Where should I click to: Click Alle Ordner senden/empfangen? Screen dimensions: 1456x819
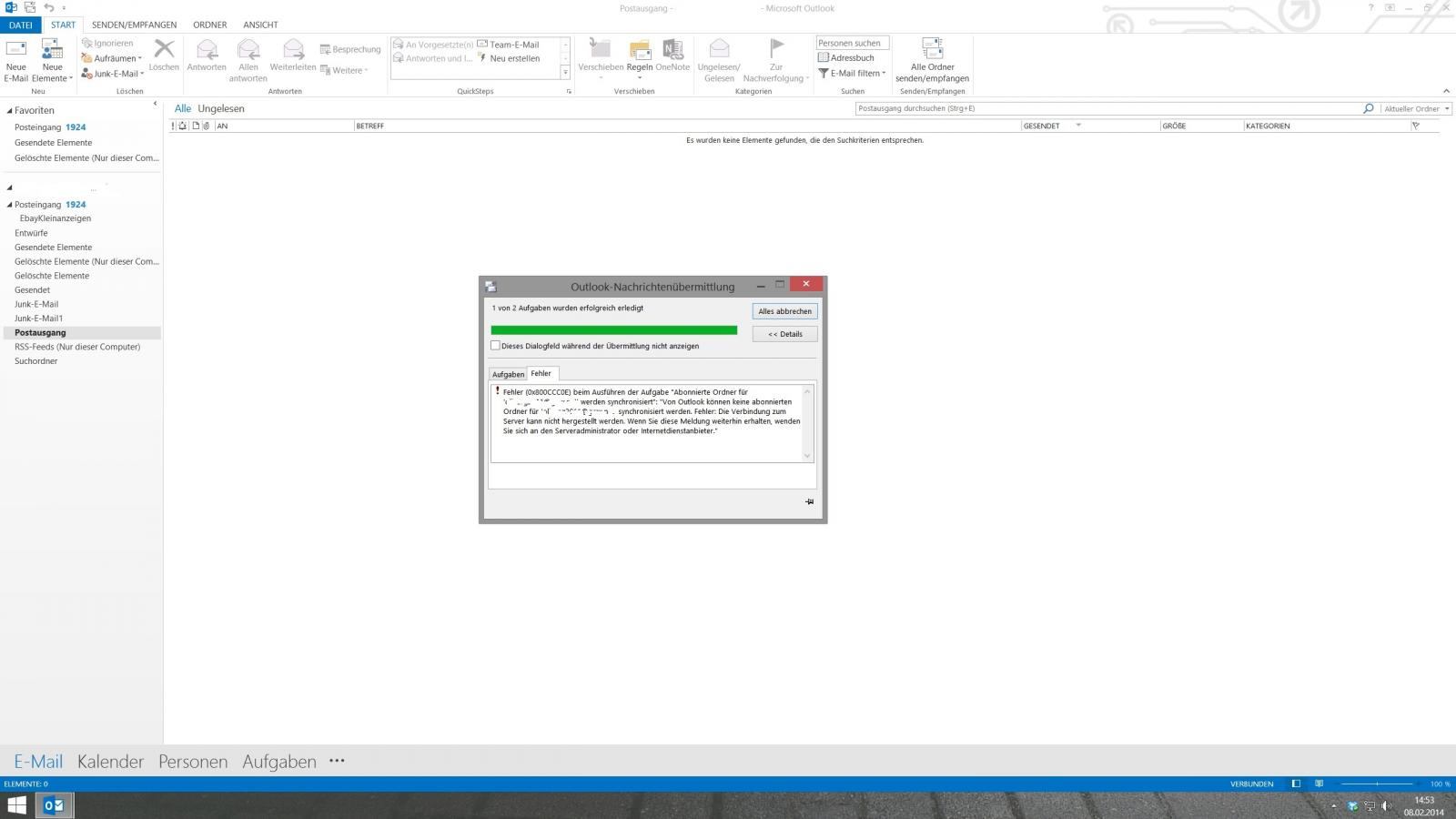coord(932,60)
